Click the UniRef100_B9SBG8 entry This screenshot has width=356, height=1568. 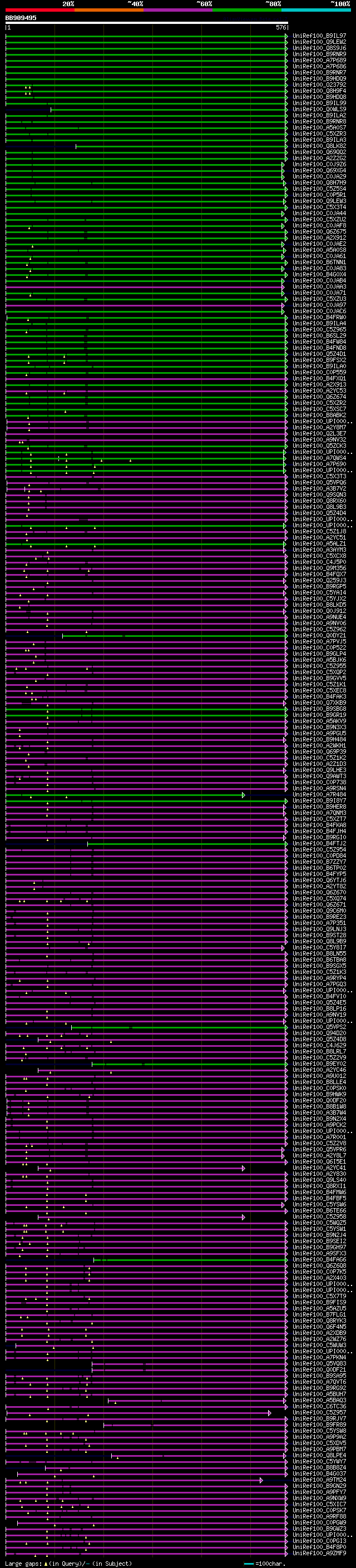[x=319, y=709]
